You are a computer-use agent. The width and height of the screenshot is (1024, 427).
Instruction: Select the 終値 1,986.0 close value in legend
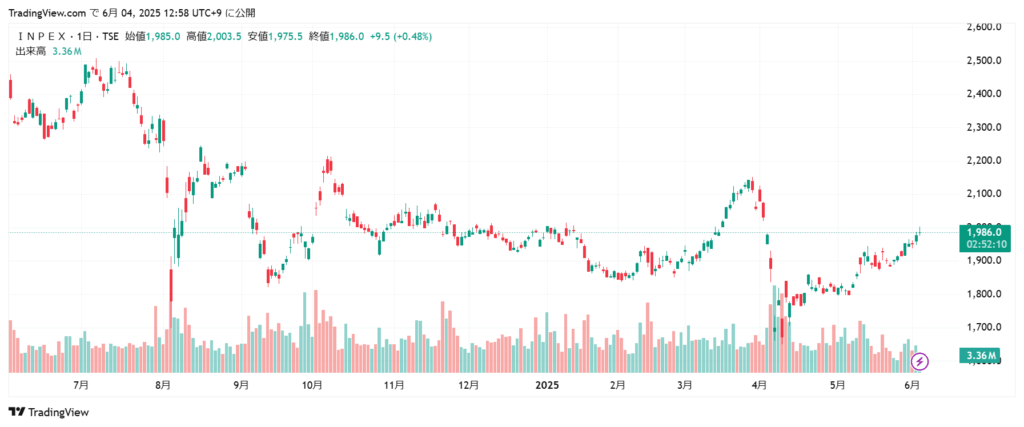(x=336, y=37)
